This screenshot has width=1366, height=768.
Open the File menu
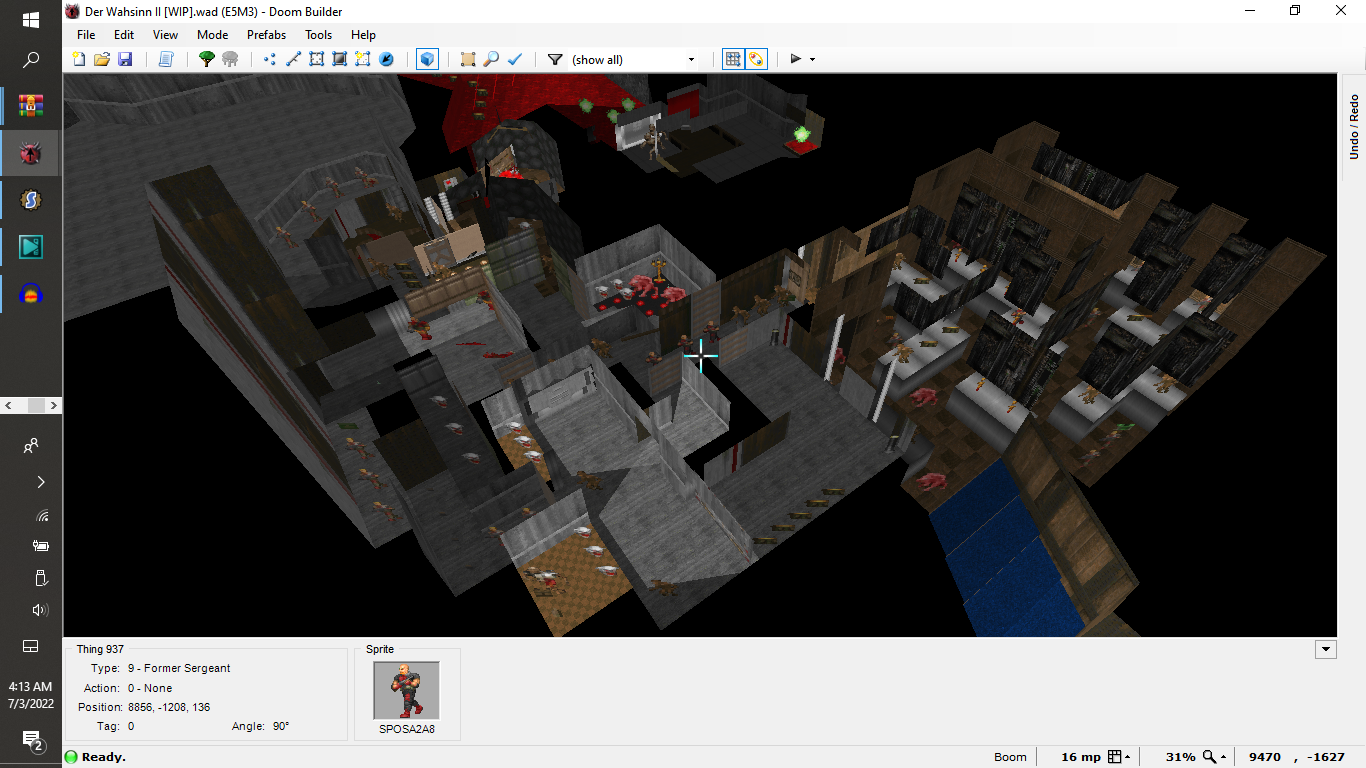86,34
